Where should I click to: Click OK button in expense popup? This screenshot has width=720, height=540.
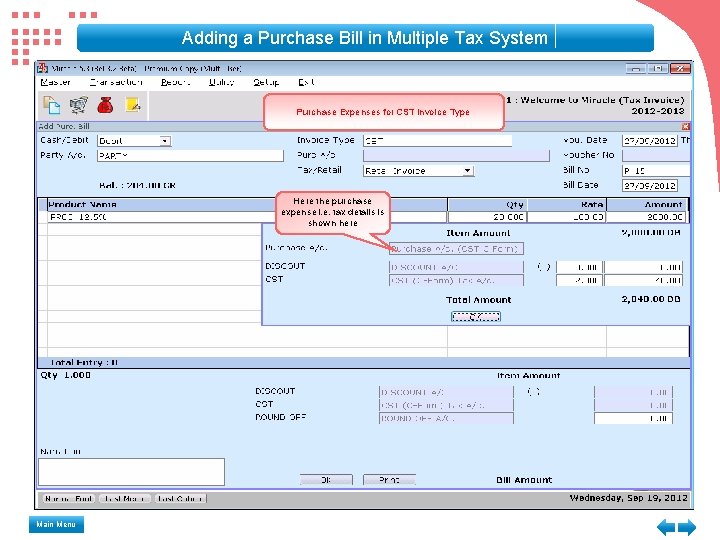tap(476, 316)
